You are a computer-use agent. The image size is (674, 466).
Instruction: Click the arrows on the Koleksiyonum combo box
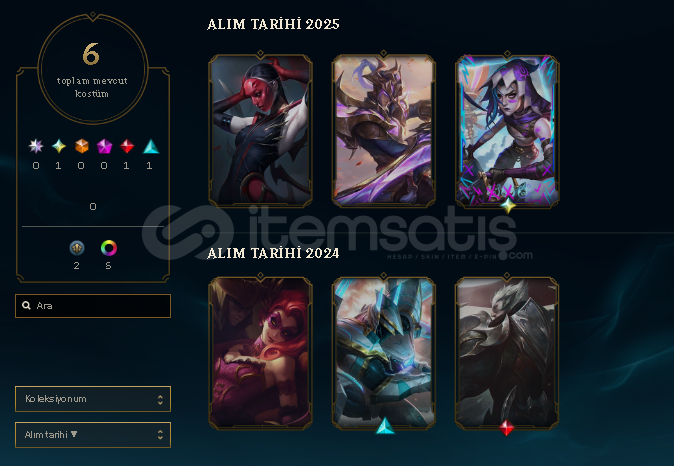(x=160, y=399)
